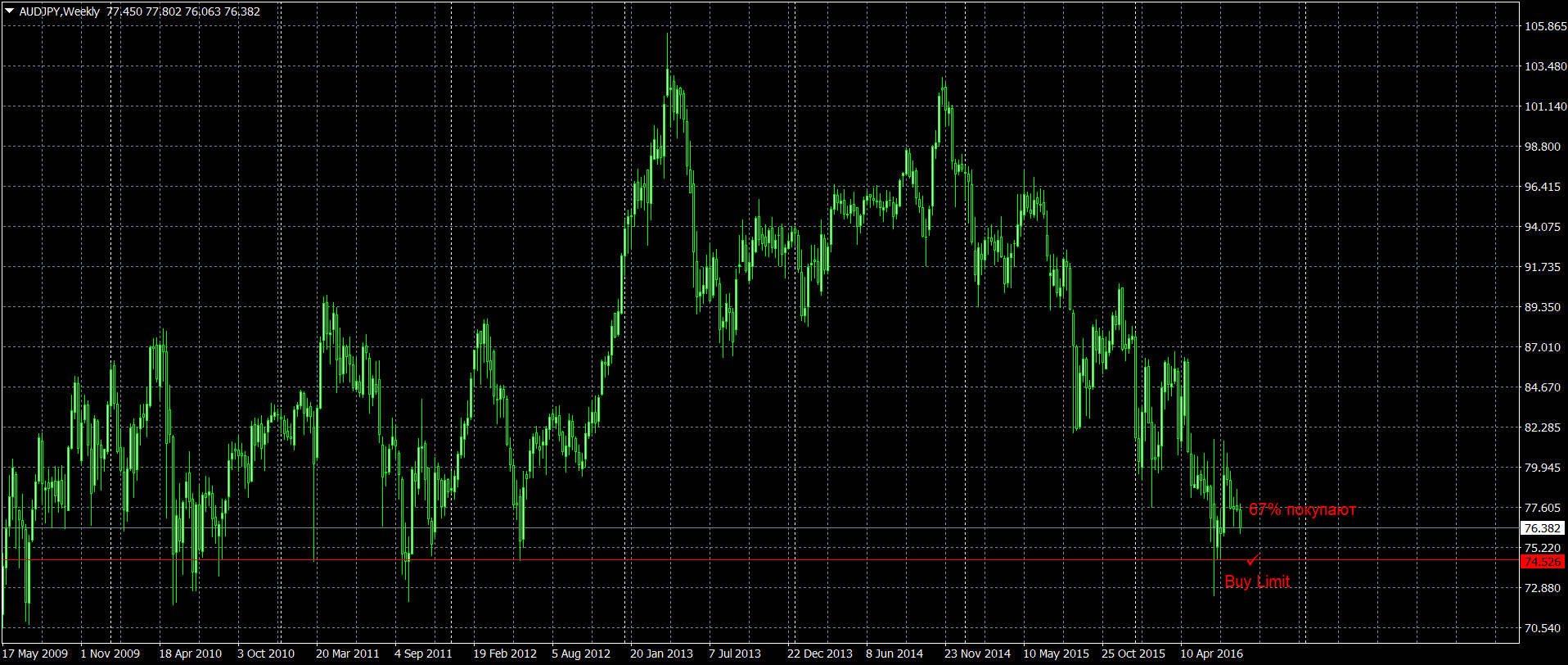Select the Buy Limit text label

[x=1257, y=581]
